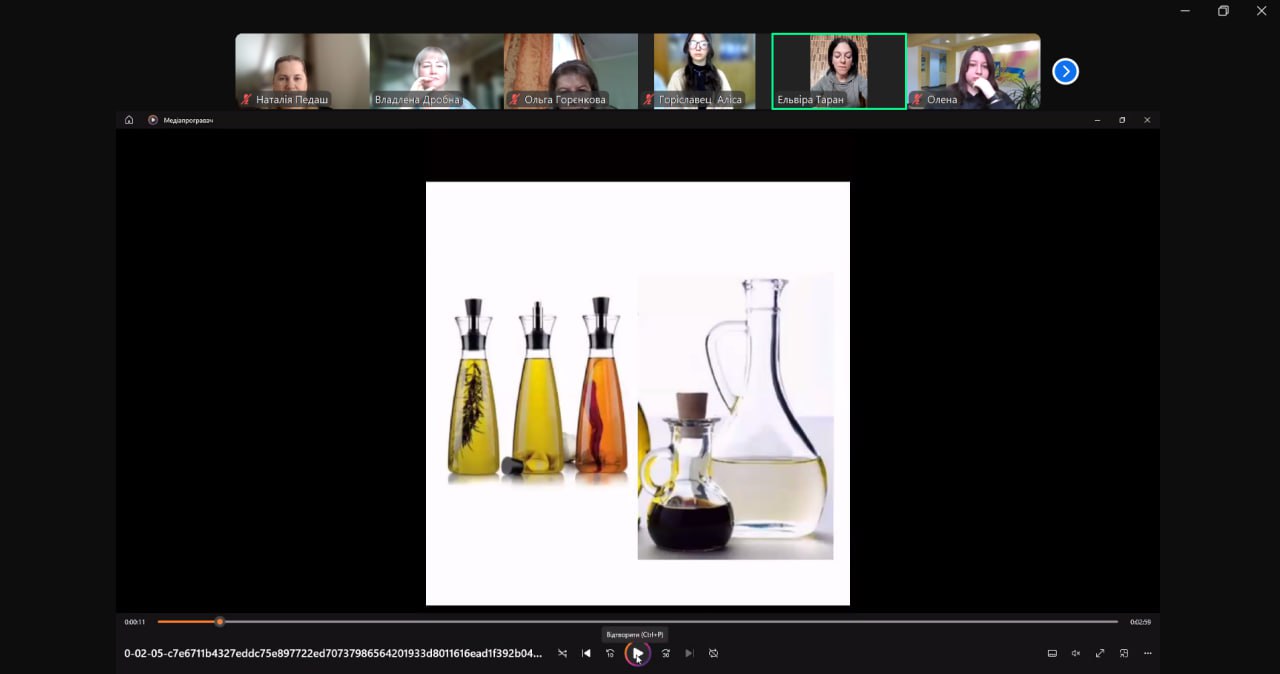Toggle repeat mode in media player
The width and height of the screenshot is (1280, 674).
[x=713, y=653]
